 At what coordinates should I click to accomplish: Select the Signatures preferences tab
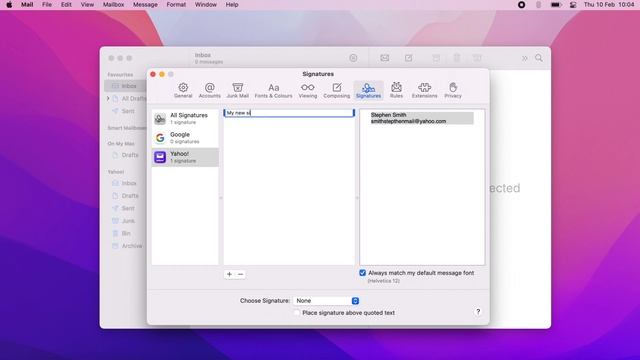click(x=368, y=90)
